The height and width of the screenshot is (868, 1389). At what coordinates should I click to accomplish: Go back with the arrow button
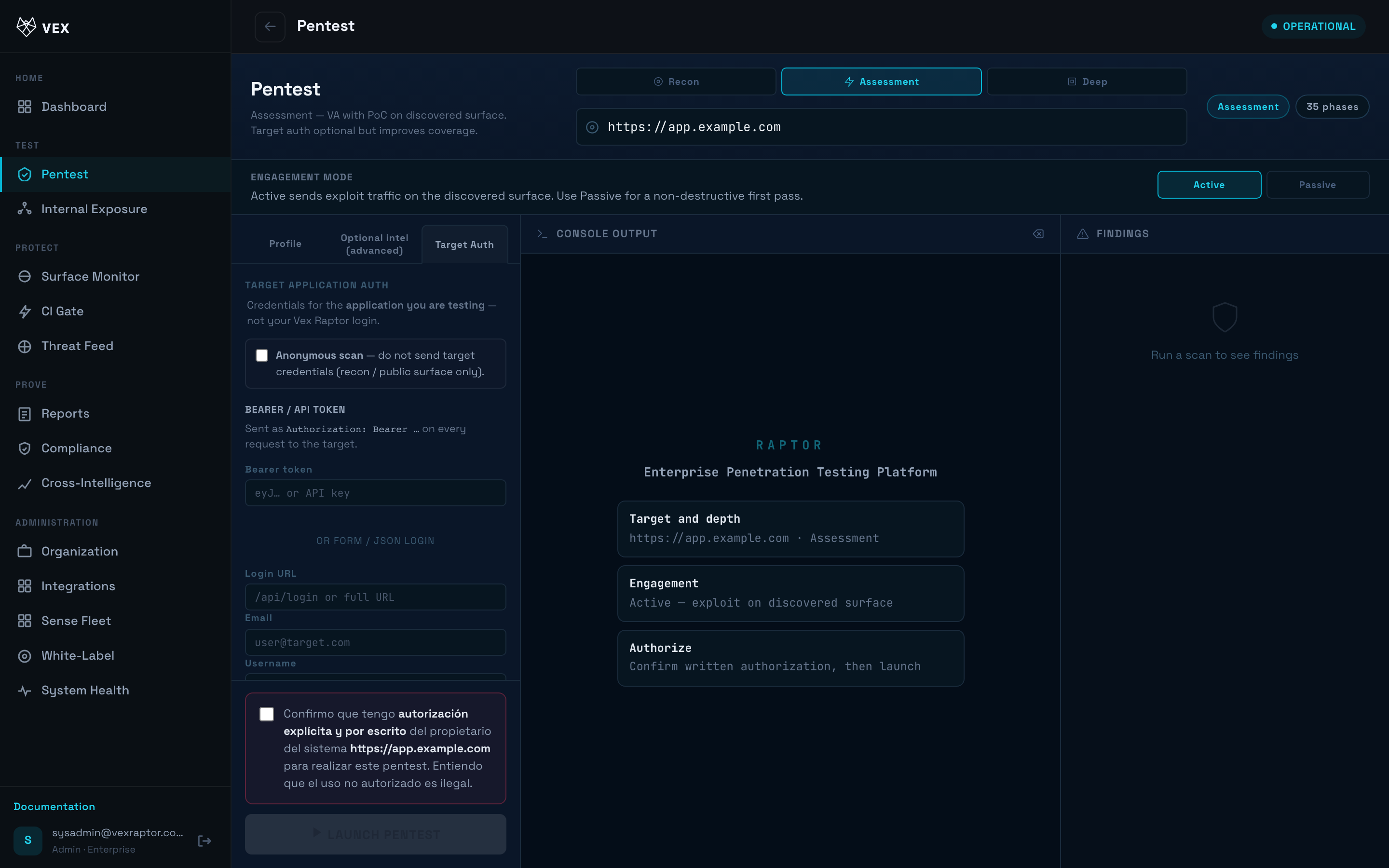[x=270, y=27]
